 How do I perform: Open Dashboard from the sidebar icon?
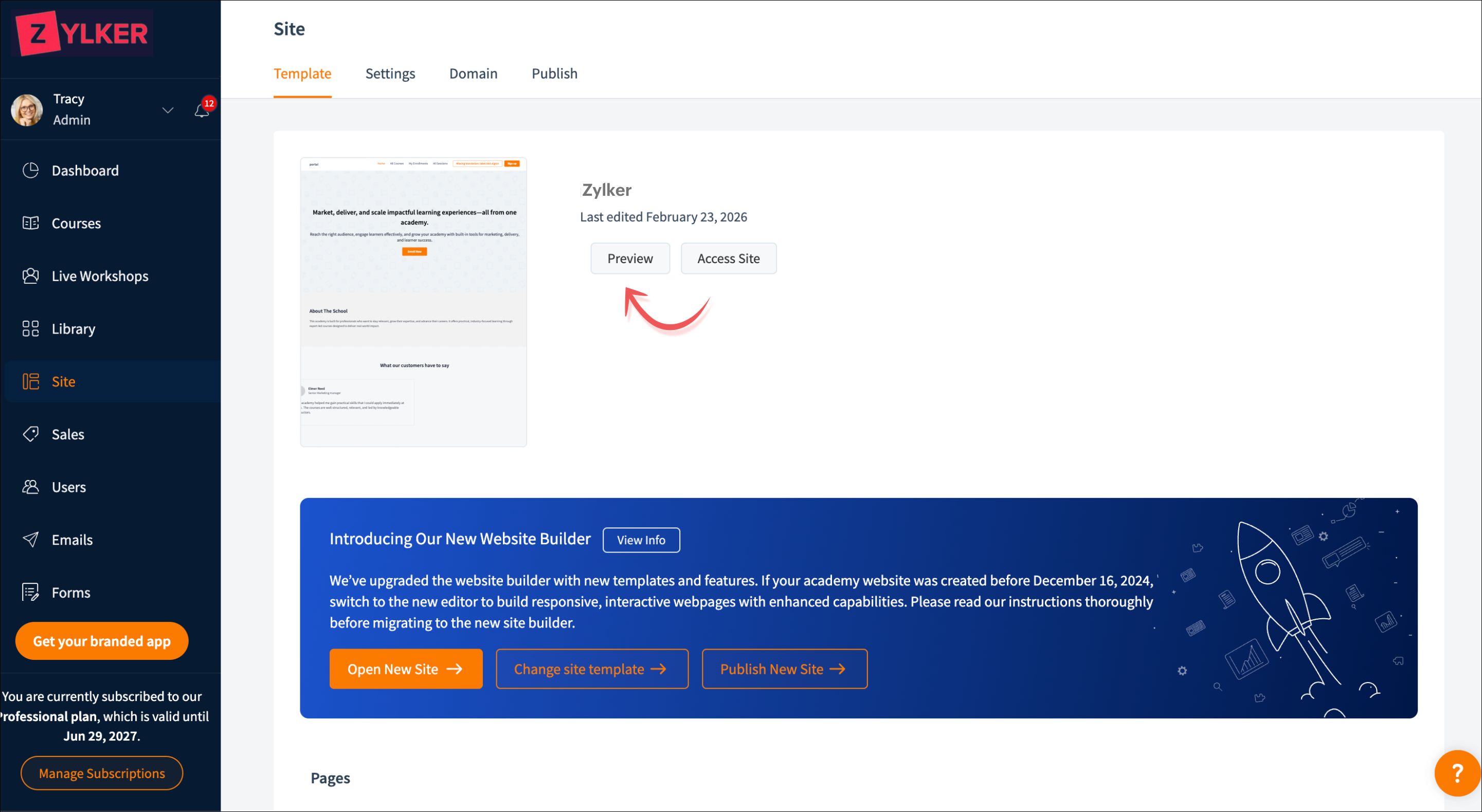30,170
